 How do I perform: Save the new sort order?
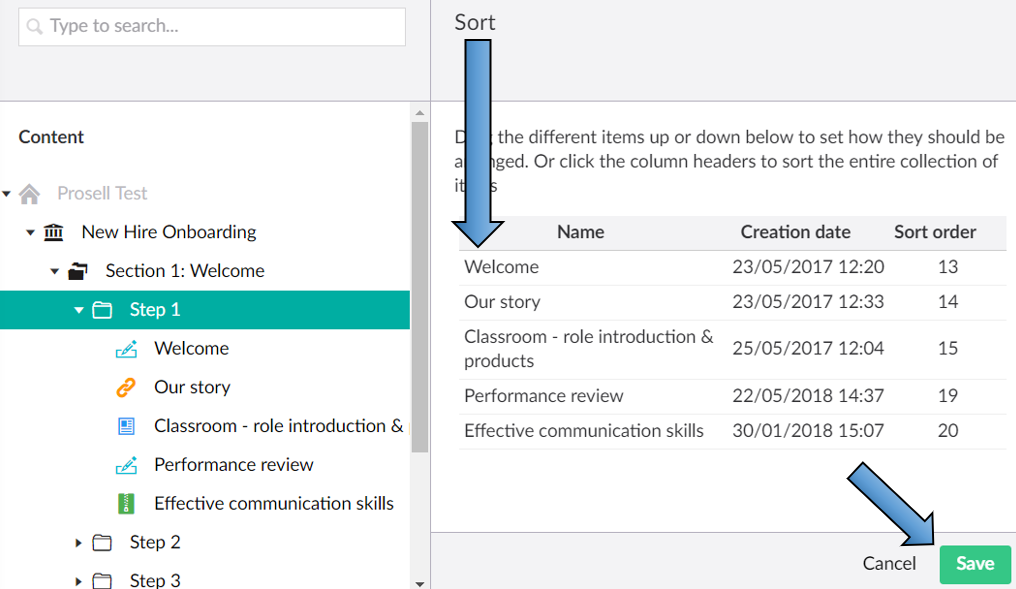click(x=974, y=563)
